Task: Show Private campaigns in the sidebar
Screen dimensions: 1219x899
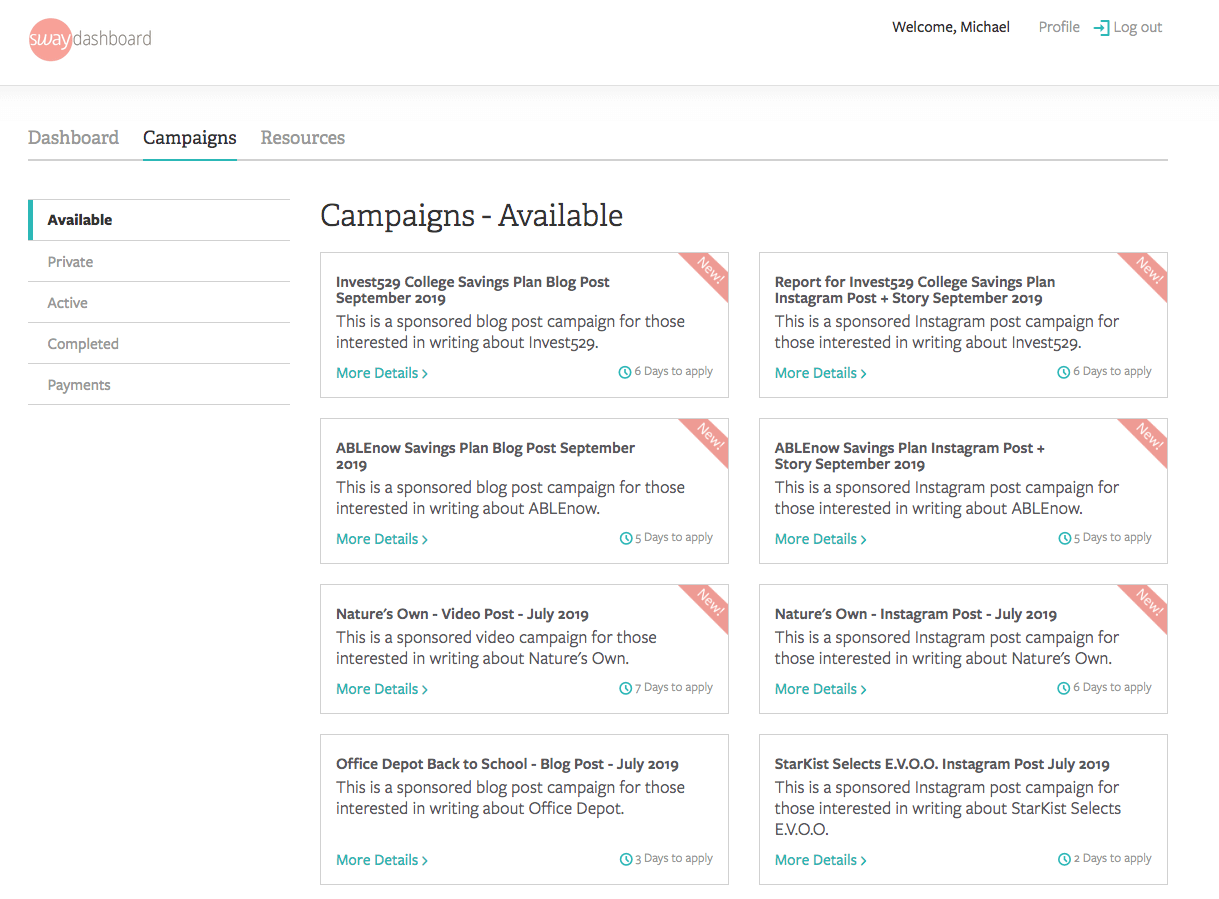Action: [x=159, y=262]
